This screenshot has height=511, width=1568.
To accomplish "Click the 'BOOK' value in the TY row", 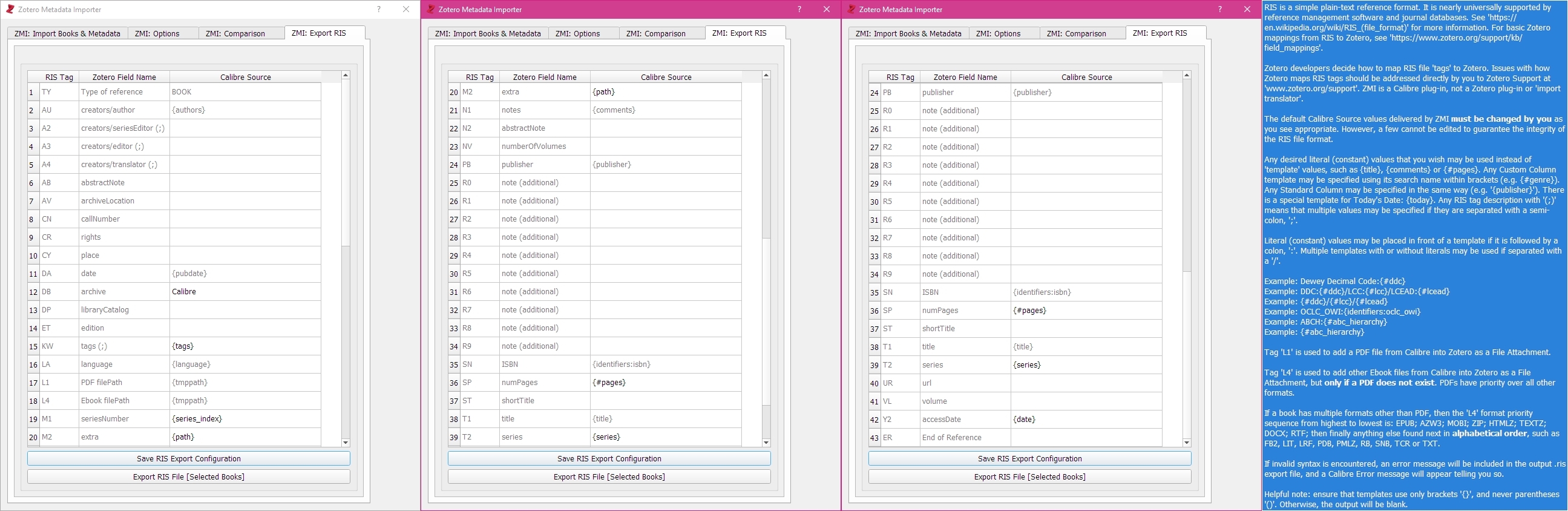I will 245,92.
